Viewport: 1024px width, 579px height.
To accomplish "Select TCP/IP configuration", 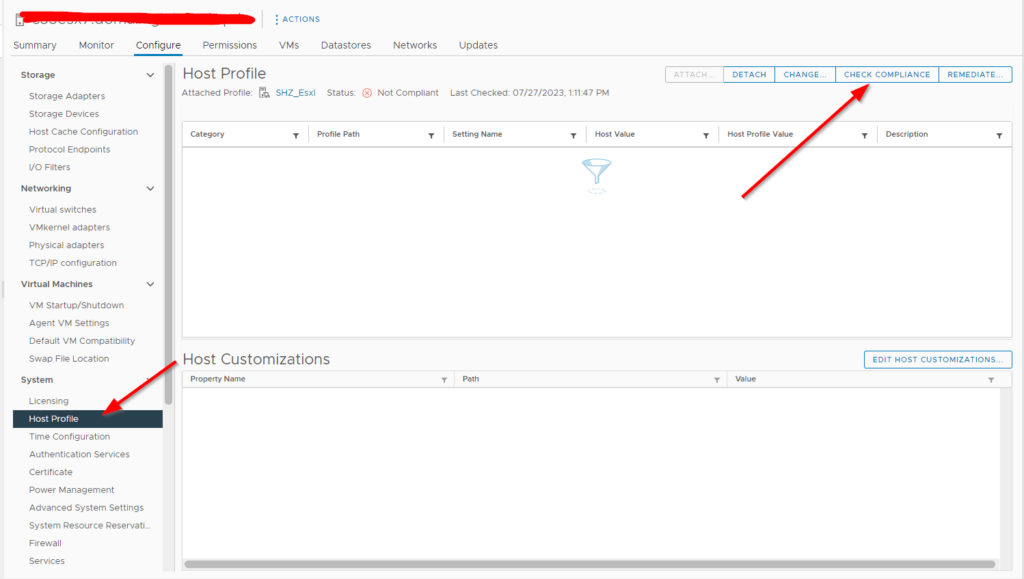I will 72,263.
